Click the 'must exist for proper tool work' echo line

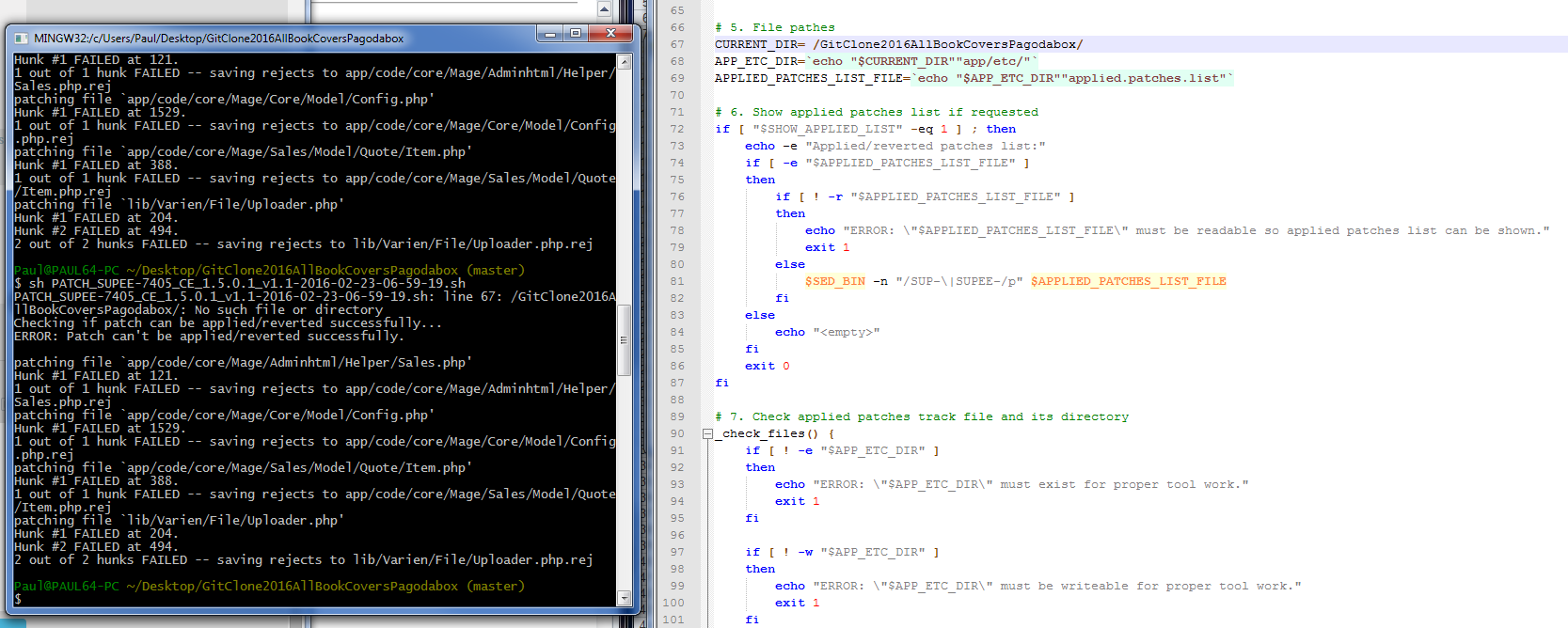[x=1012, y=484]
